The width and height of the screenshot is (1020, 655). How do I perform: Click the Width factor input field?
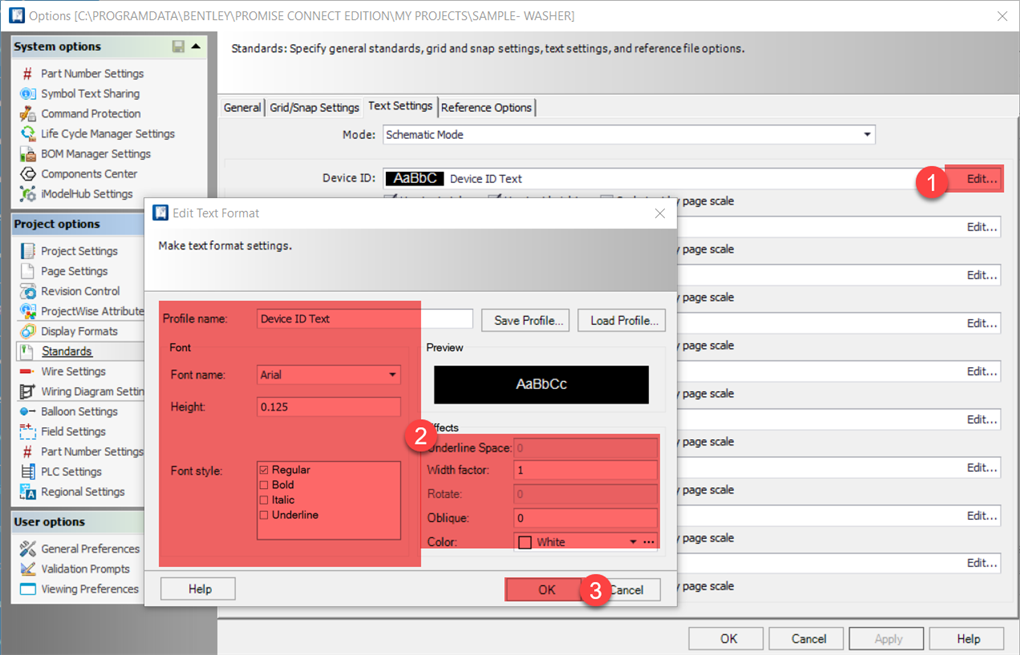585,470
